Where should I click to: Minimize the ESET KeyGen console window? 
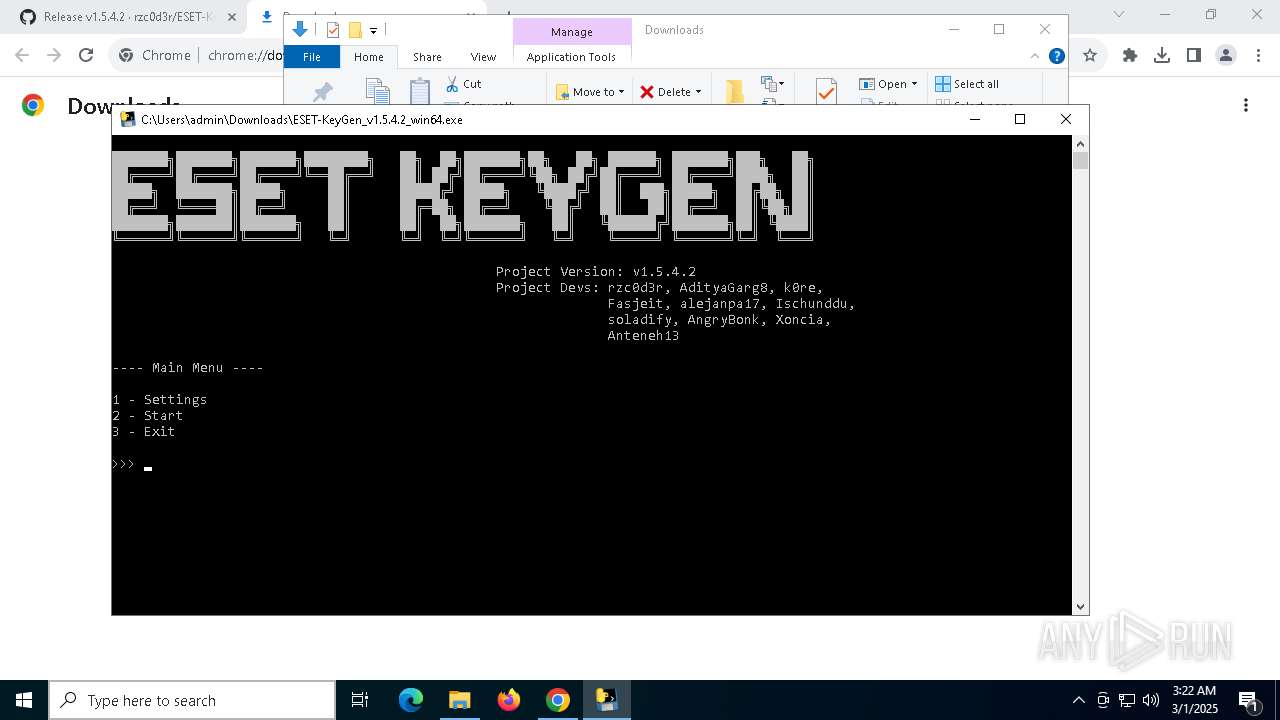(x=975, y=119)
